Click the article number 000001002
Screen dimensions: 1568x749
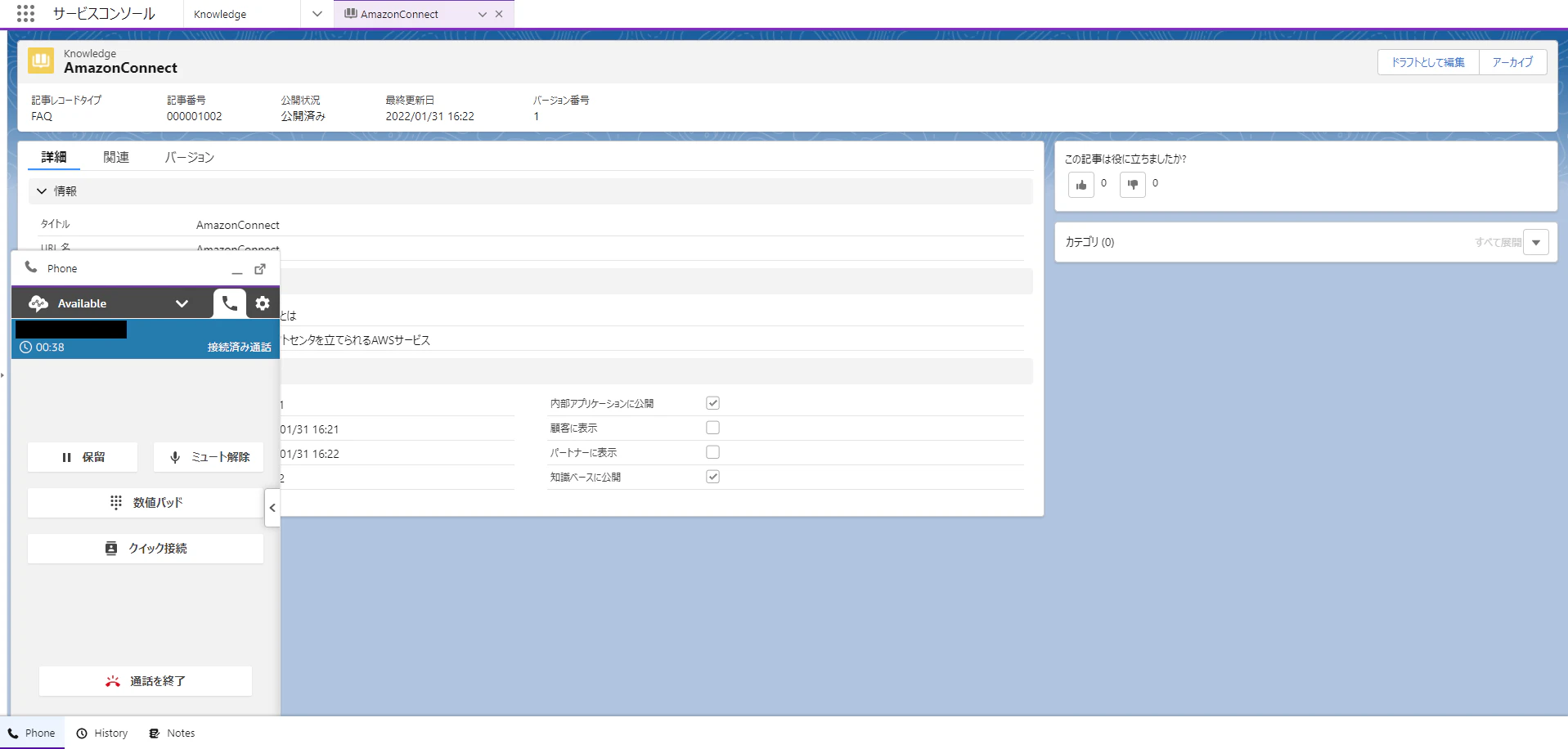tap(195, 116)
